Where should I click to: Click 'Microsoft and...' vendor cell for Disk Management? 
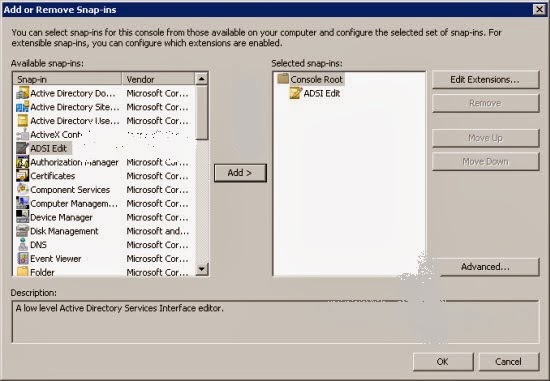click(157, 231)
